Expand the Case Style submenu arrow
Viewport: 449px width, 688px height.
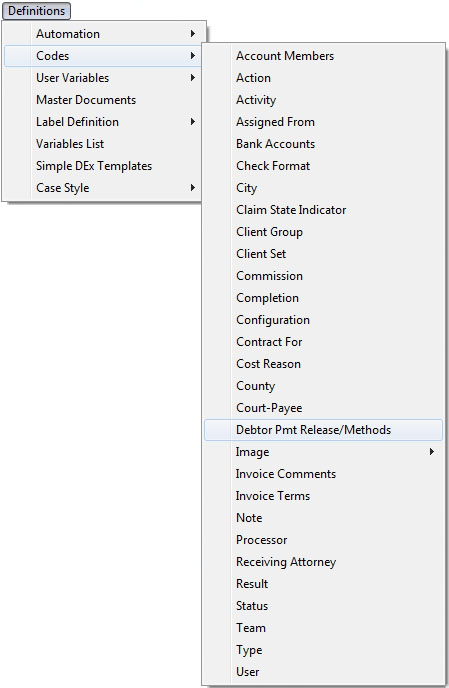point(193,188)
